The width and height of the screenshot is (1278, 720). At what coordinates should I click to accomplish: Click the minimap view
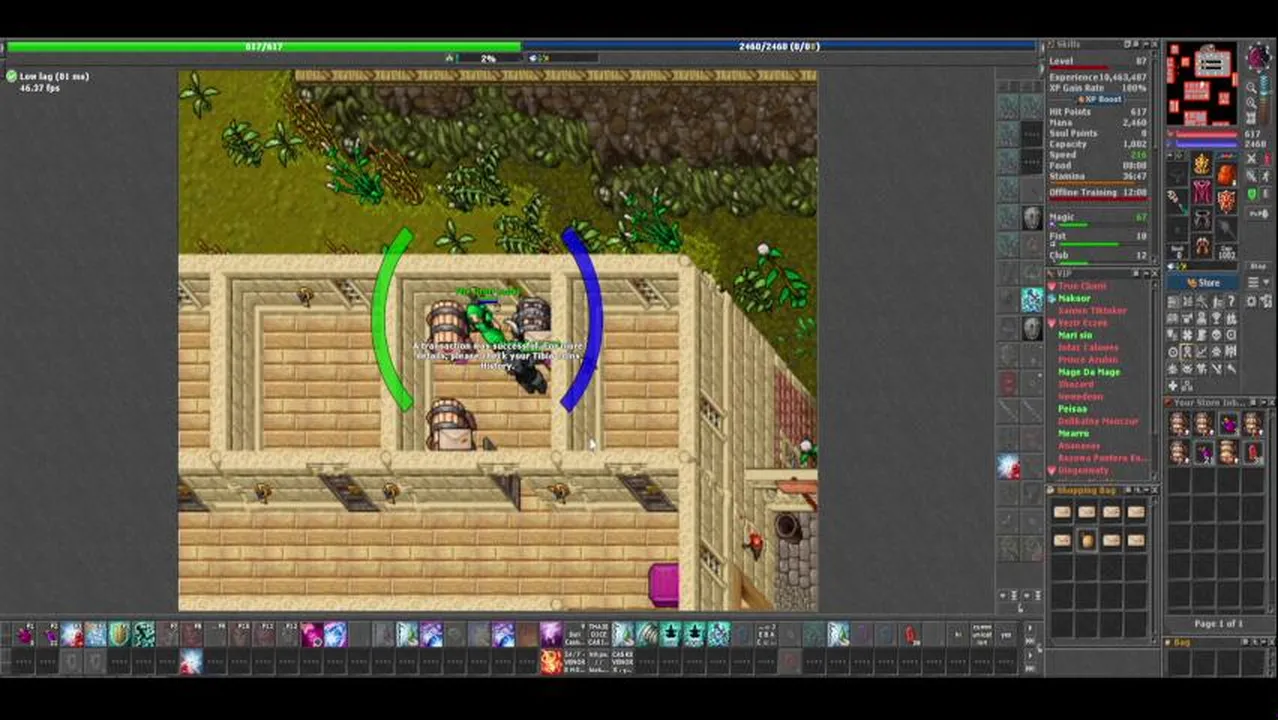click(1202, 84)
